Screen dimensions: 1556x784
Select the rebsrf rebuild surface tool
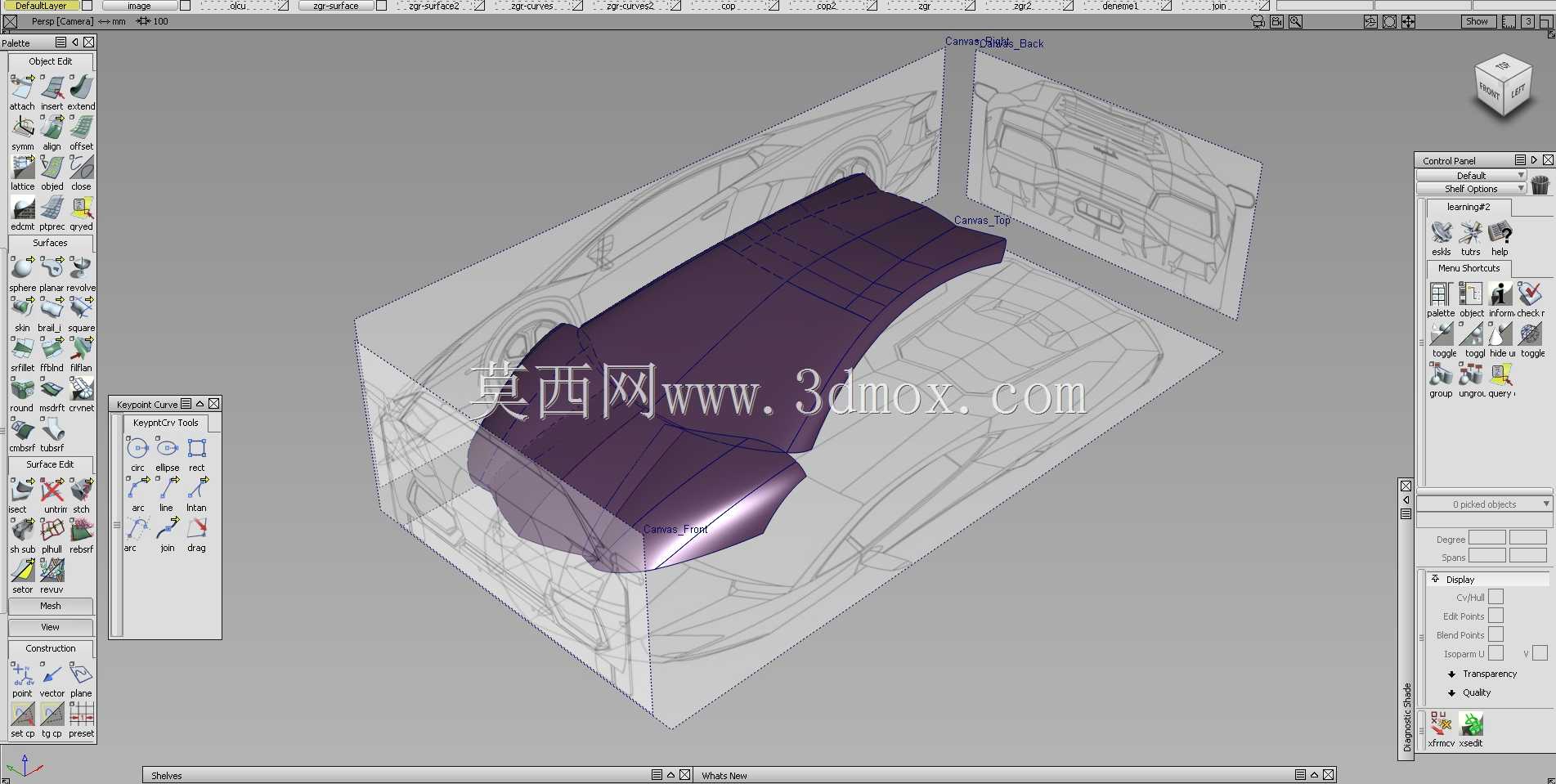pyautogui.click(x=81, y=531)
